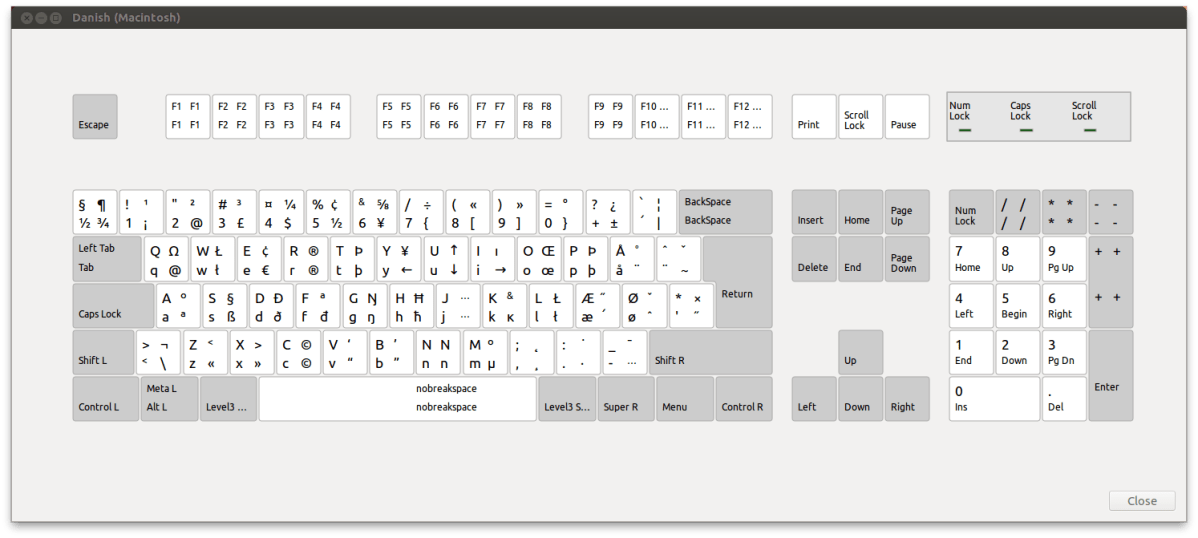
Task: Click the numpad 5 Begin key
Action: pos(1018,306)
